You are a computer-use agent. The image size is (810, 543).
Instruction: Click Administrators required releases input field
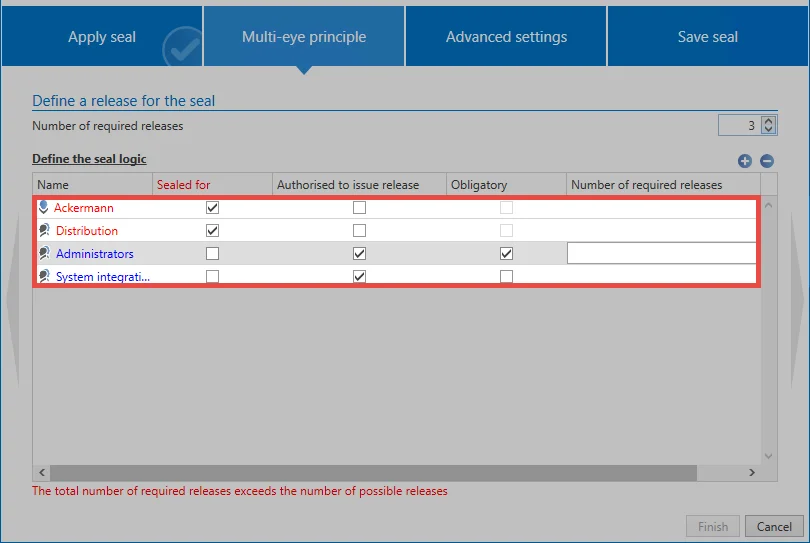click(x=662, y=254)
